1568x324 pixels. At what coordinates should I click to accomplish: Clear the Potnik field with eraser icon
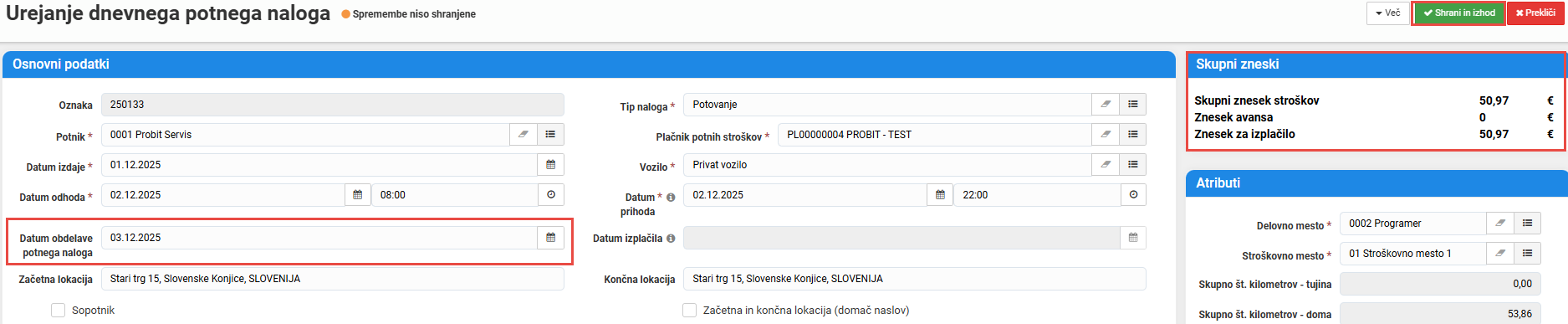pos(524,134)
